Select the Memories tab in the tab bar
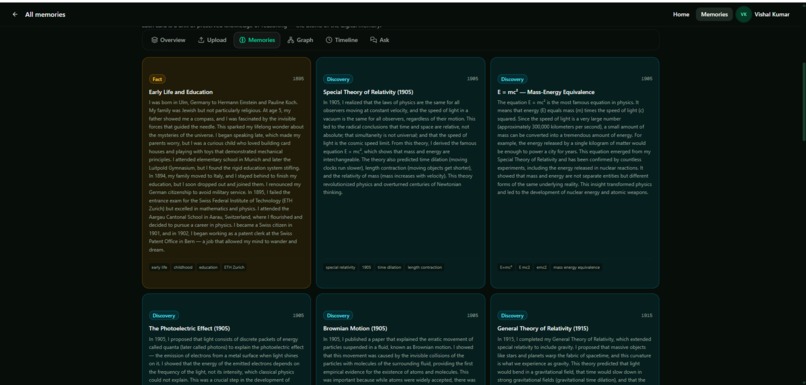Screen dimensions: 806x385 (x=257, y=40)
